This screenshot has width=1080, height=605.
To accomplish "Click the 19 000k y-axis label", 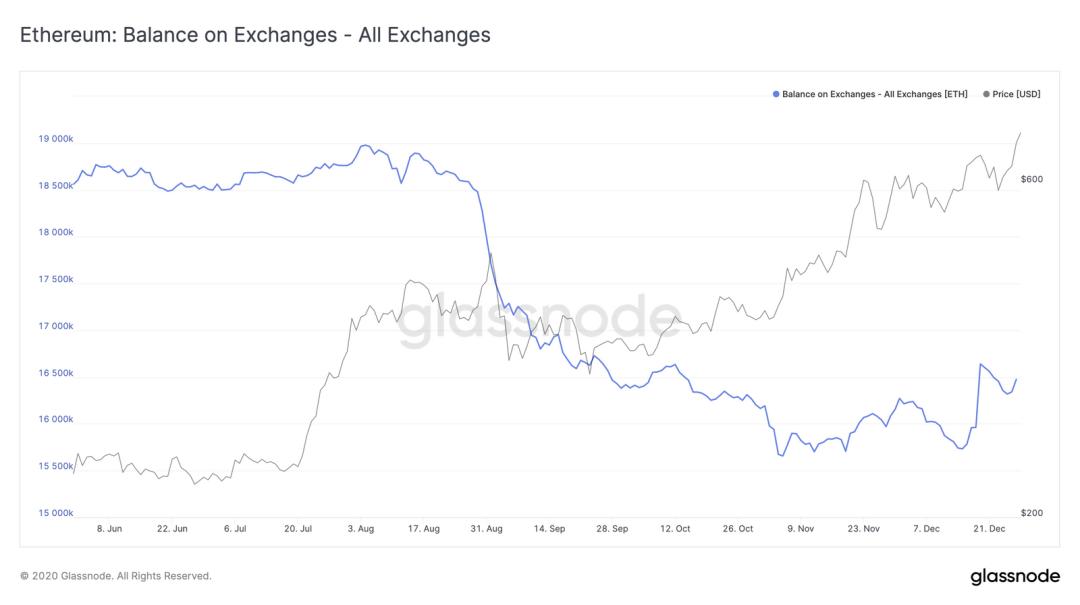I will click(56, 139).
